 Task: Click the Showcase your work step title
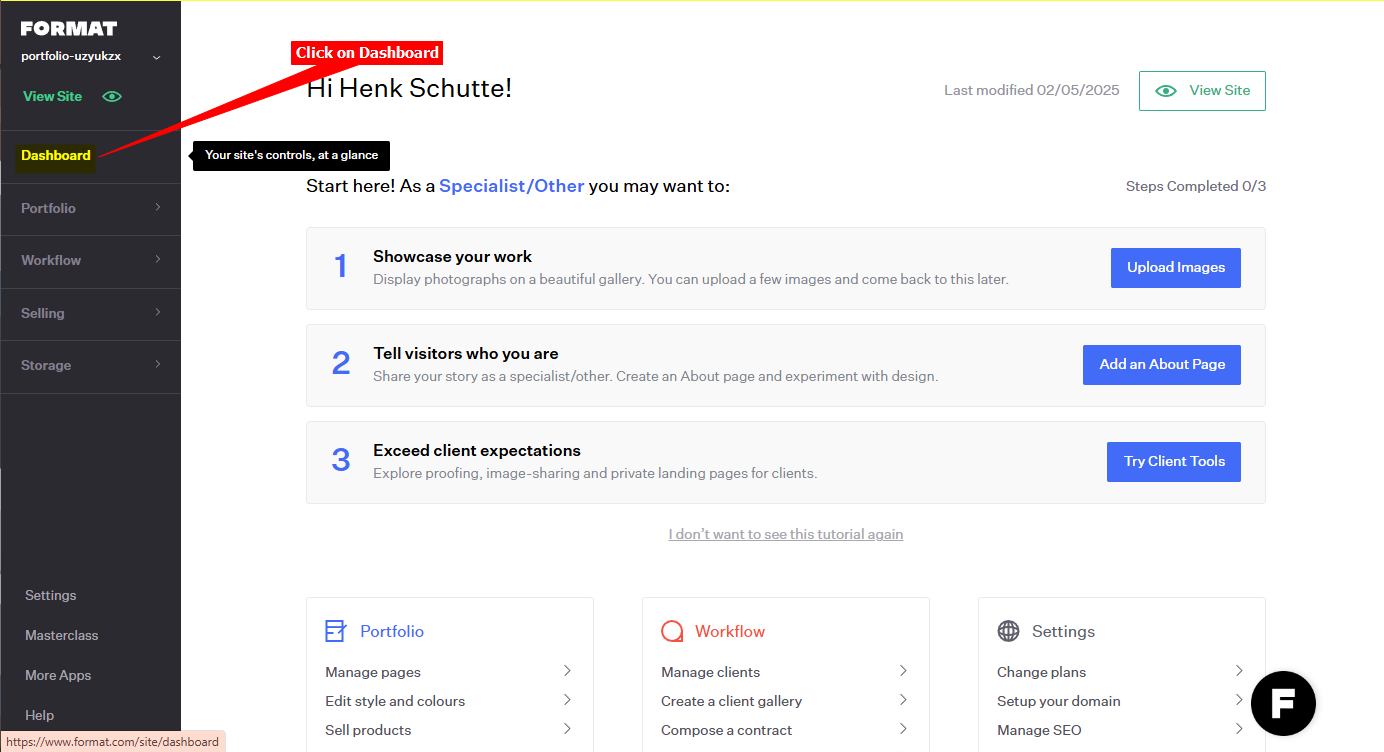point(452,257)
